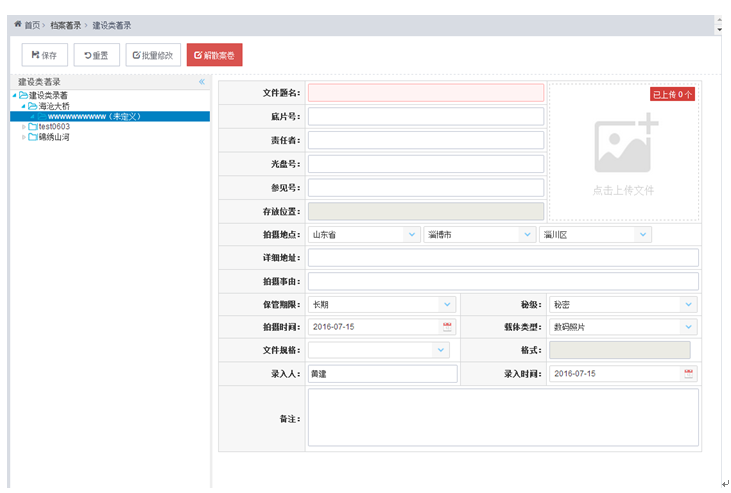Screen dimensions: 731x493
Task: Click the 责任者 input field
Action: pos(426,140)
